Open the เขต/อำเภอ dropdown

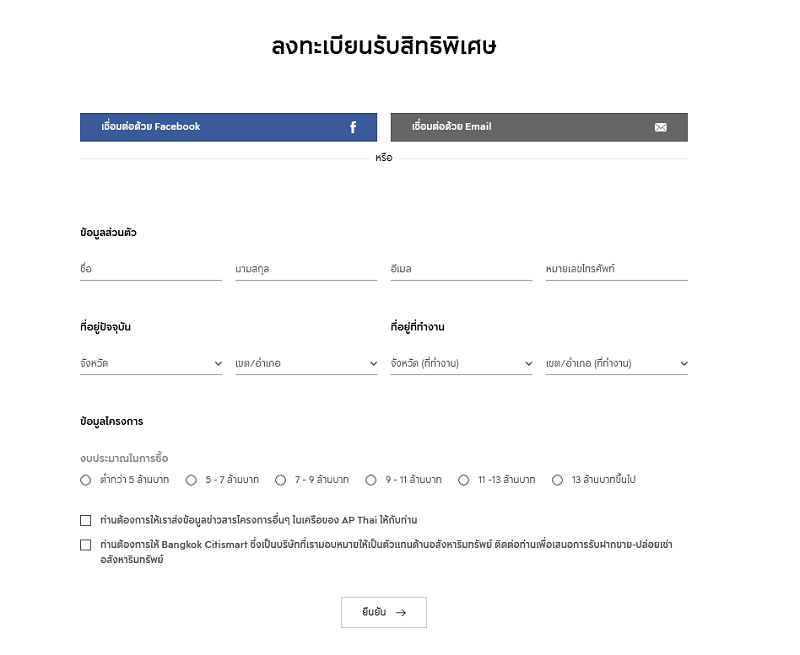coord(306,363)
